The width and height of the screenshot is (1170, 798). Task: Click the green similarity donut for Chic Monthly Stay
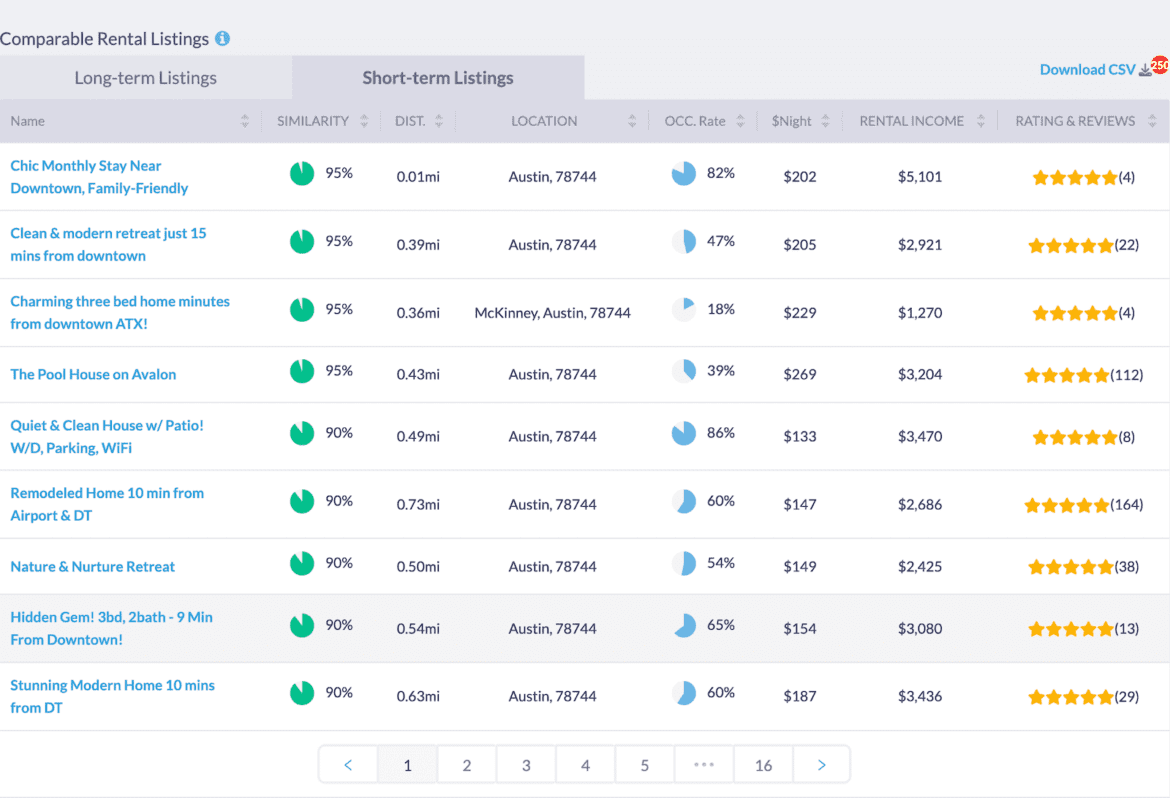[301, 173]
